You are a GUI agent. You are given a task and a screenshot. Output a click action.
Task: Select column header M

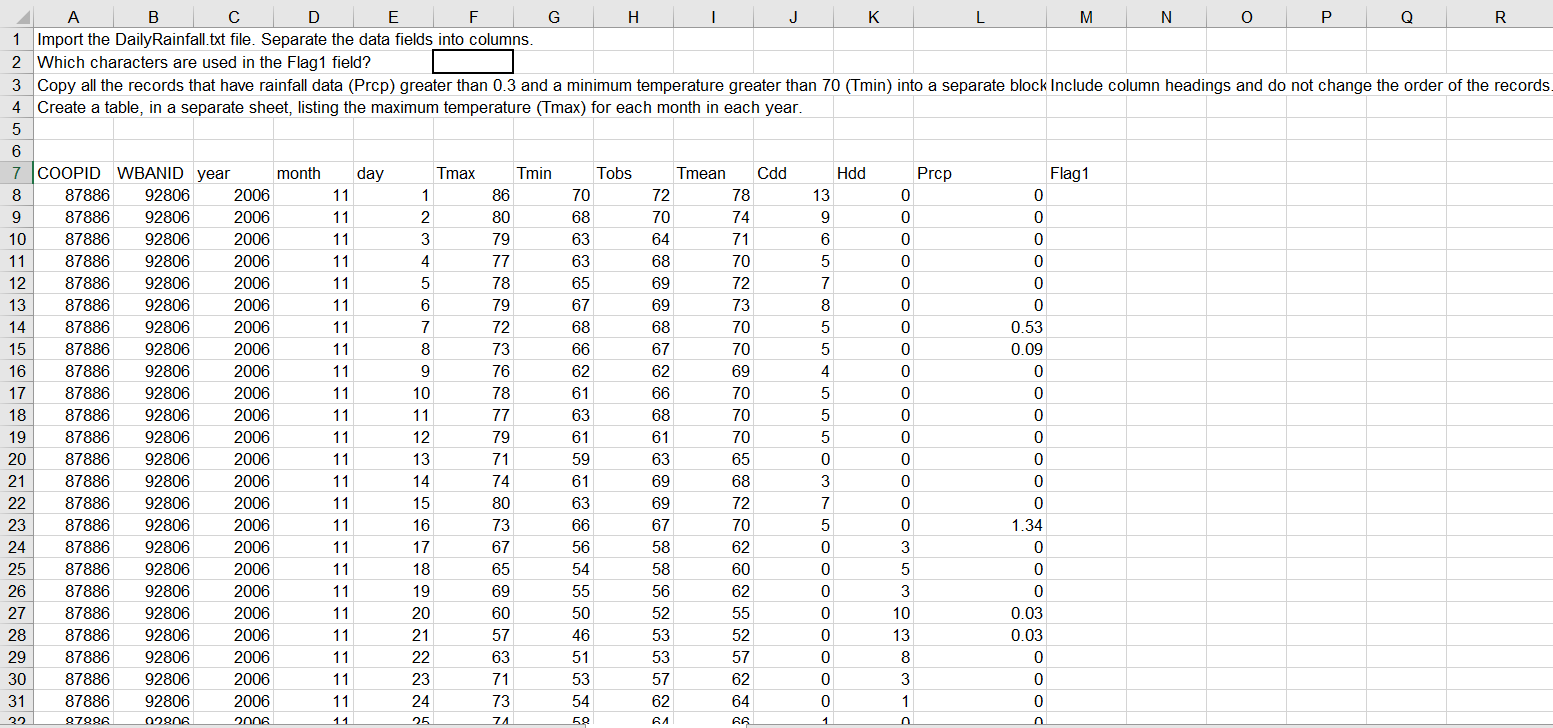coord(1086,17)
